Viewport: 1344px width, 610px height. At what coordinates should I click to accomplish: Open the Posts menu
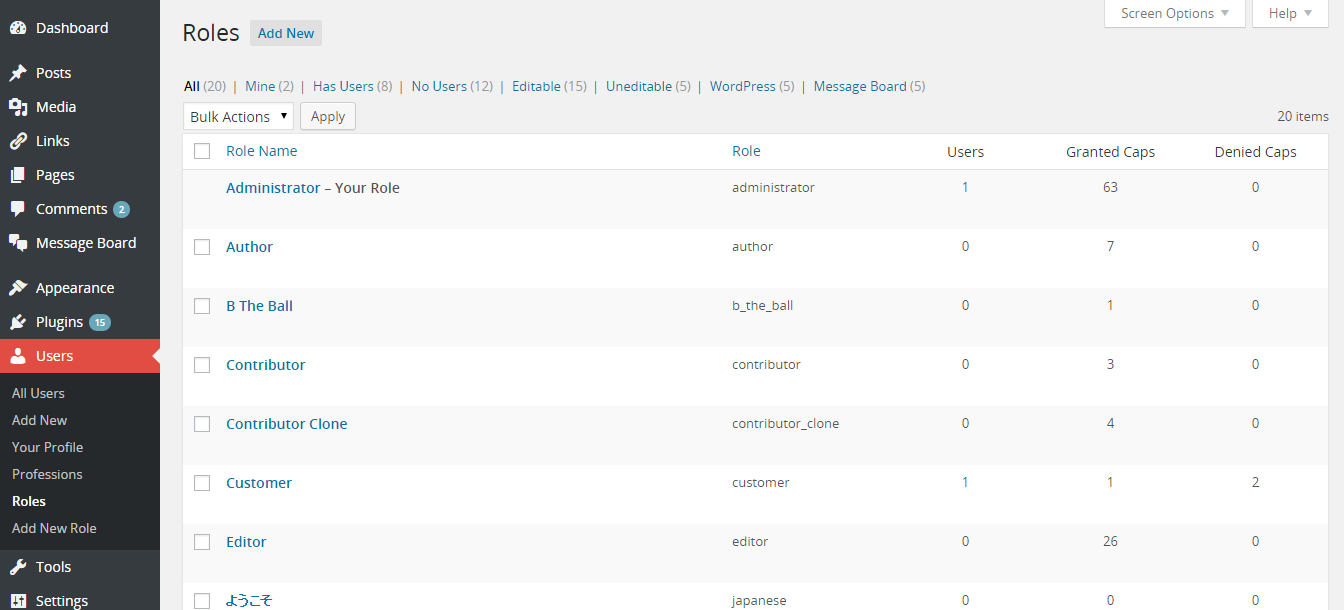coord(80,73)
